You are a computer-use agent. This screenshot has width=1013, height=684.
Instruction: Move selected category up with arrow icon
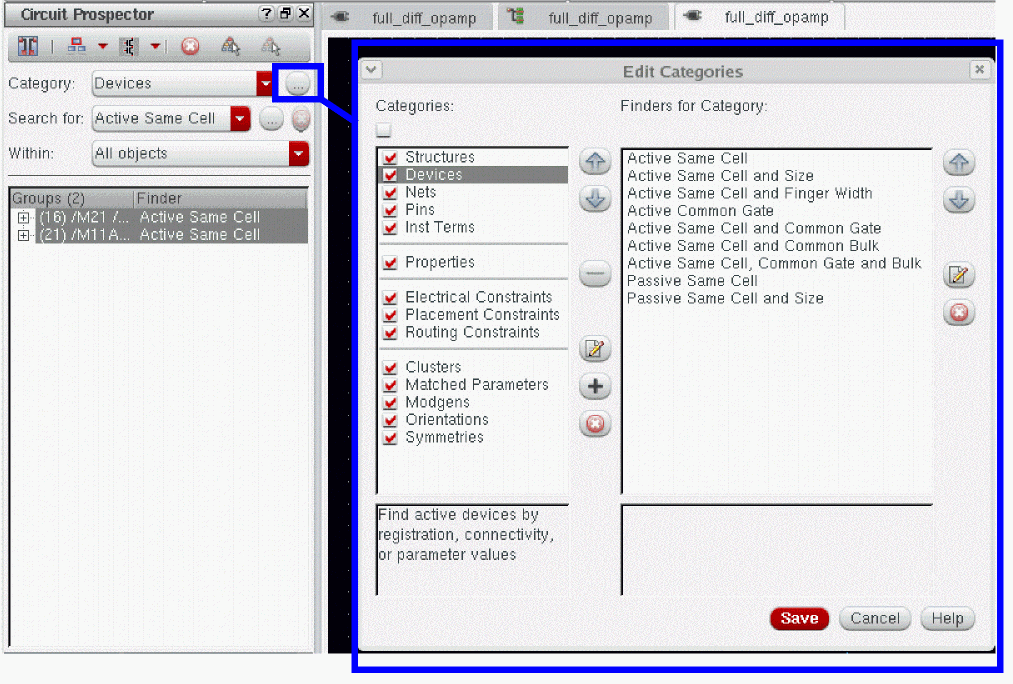pyautogui.click(x=595, y=162)
